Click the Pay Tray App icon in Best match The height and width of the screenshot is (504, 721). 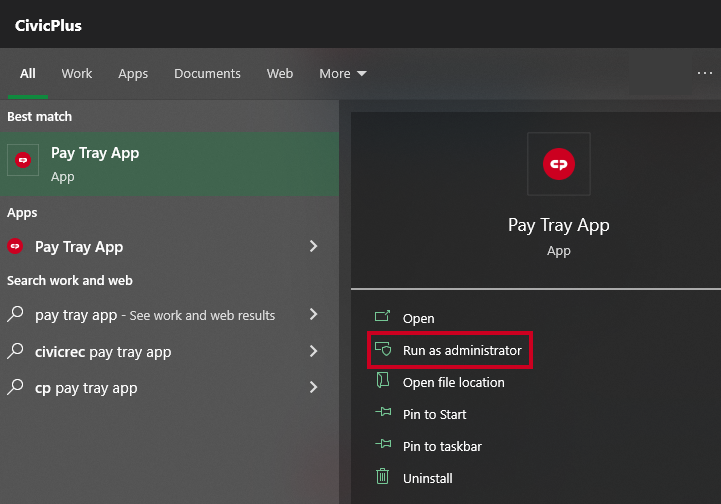(x=23, y=160)
